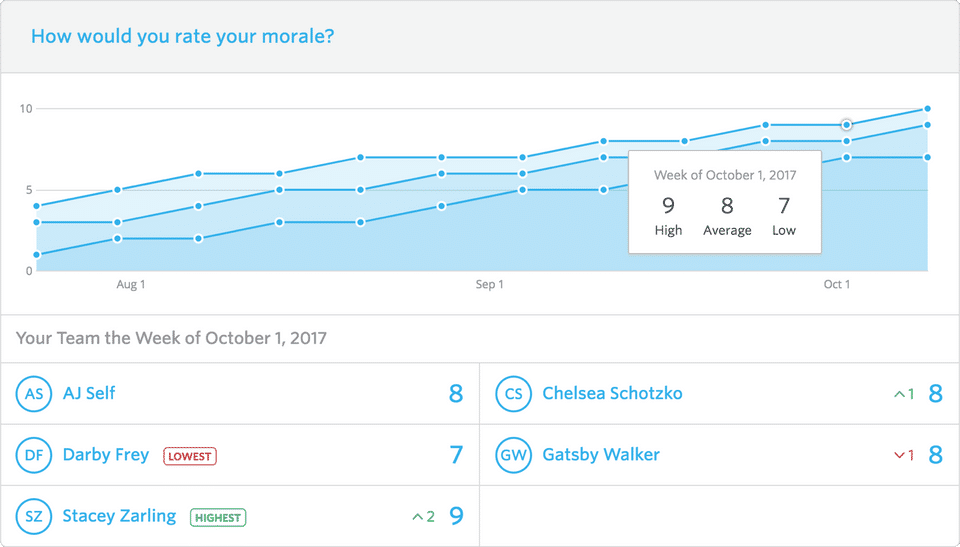Image resolution: width=960 pixels, height=547 pixels.
Task: Open AJ Self's profile link
Action: [x=89, y=393]
